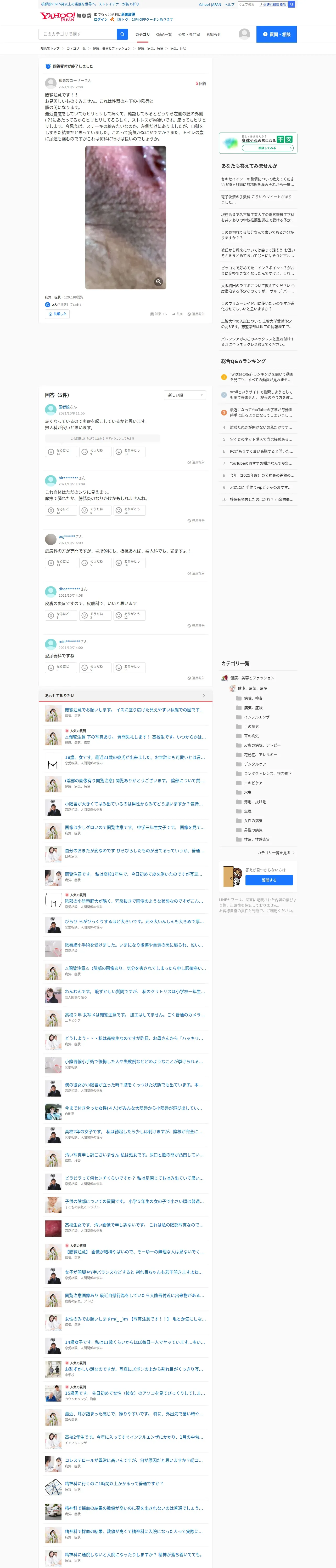Image resolution: width=336 pixels, height=1568 pixels.
Task: Report the question via 違反報告 icon
Action: coord(196,314)
